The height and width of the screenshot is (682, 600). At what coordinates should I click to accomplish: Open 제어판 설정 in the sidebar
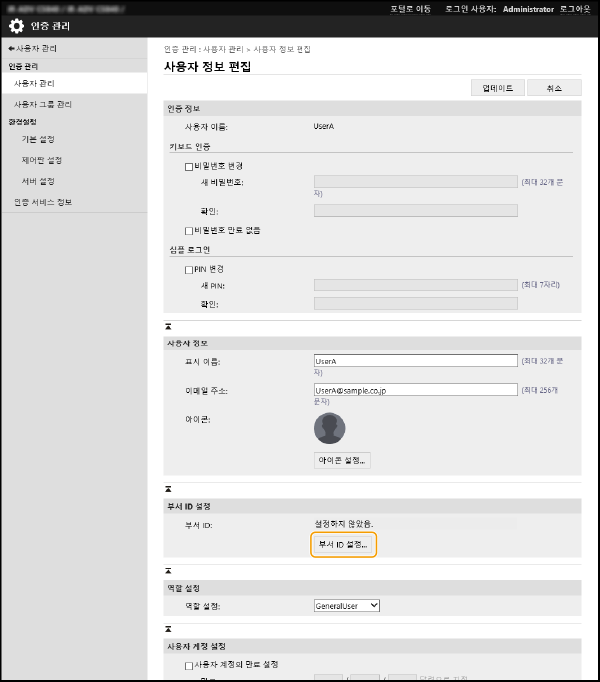[x=42, y=160]
